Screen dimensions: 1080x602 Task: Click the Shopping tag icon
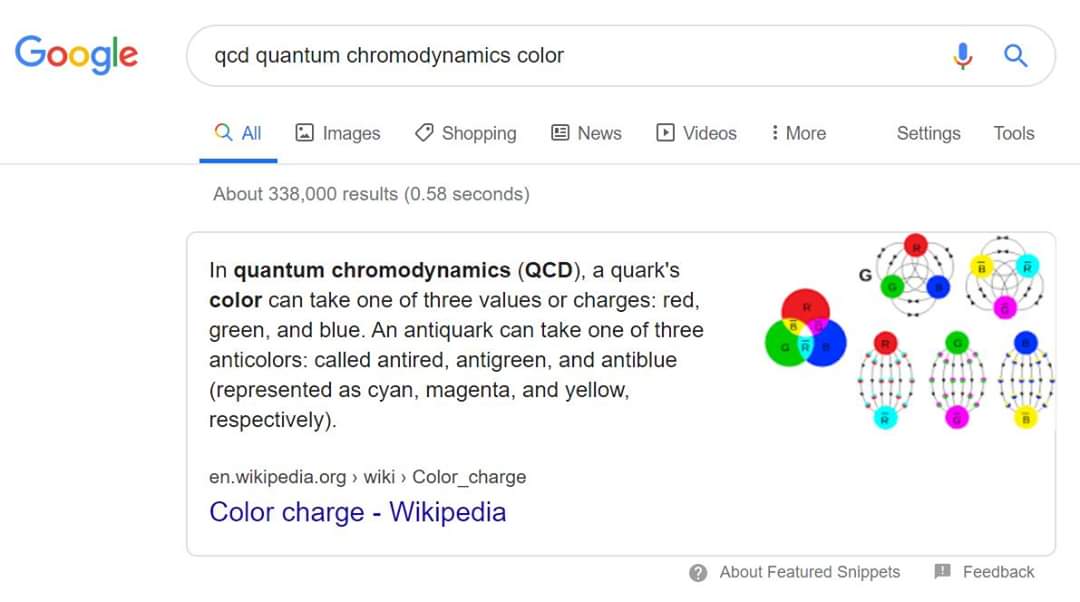(x=424, y=133)
